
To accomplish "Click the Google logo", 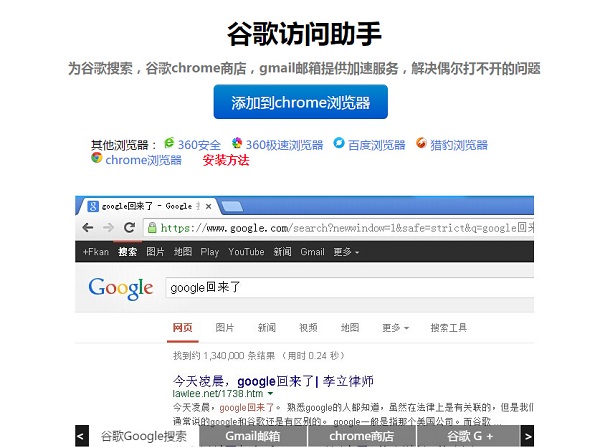I will click(121, 288).
